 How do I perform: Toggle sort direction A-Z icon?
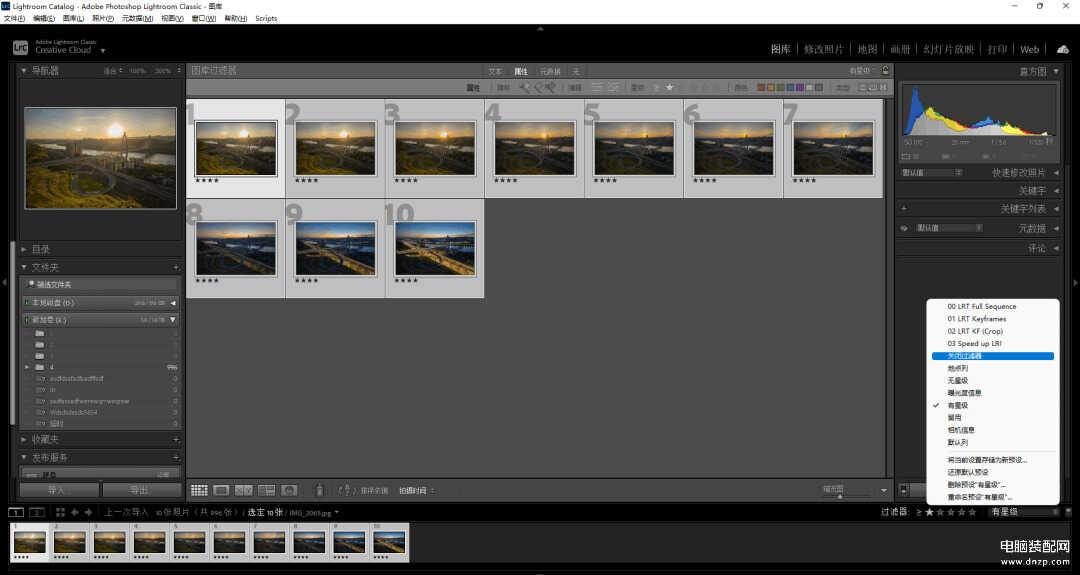(x=346, y=490)
